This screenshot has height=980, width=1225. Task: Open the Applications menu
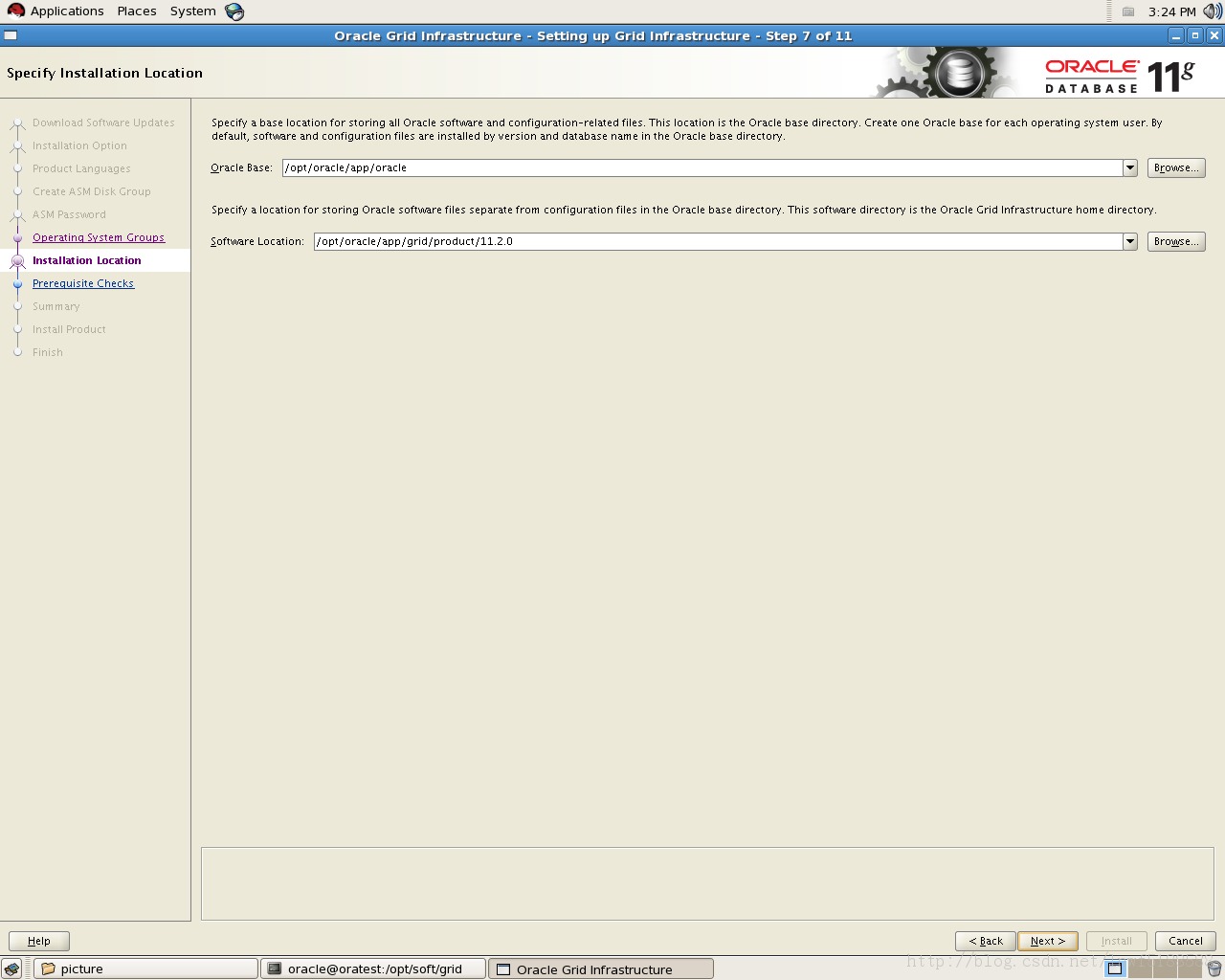coord(67,11)
